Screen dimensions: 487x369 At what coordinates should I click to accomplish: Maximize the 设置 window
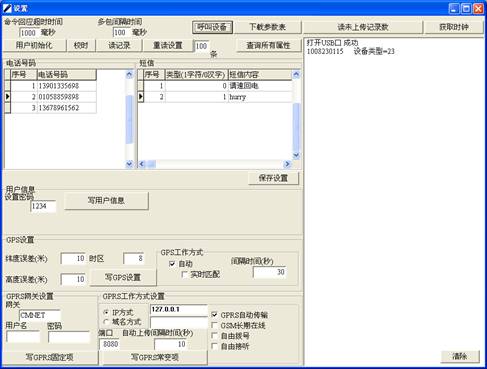[x=466, y=8]
